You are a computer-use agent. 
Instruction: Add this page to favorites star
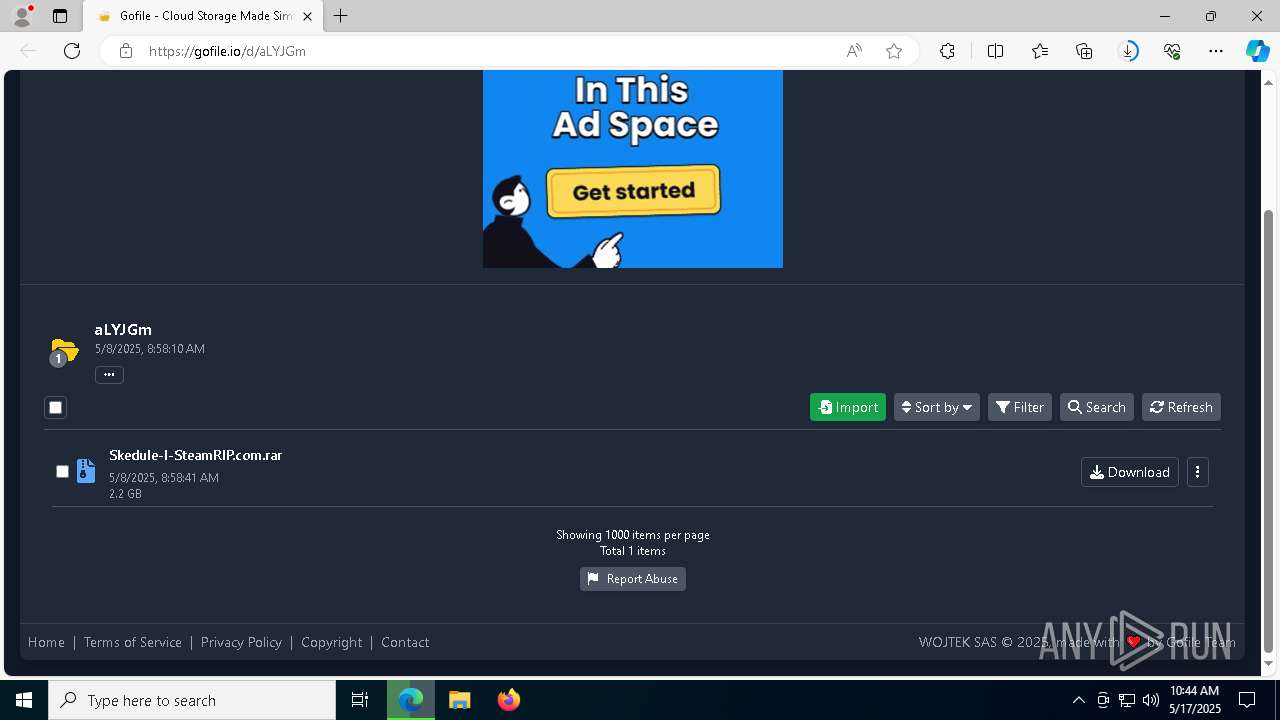point(894,51)
